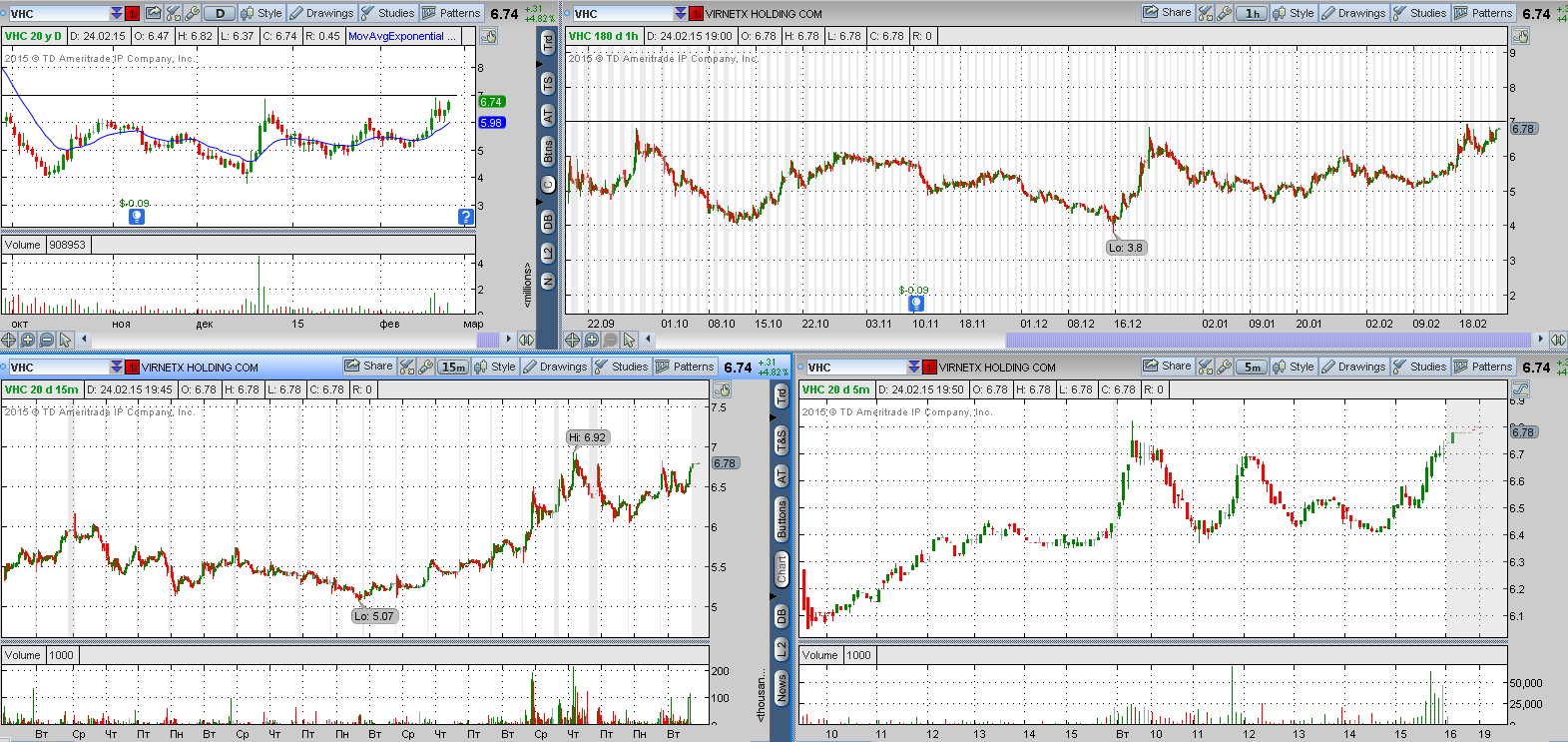Click blue question mark help icon
The image size is (1568, 742).
[465, 217]
